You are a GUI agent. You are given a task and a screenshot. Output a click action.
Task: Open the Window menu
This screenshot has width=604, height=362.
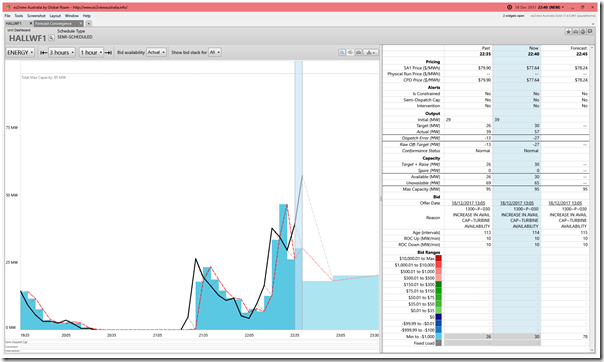point(72,16)
